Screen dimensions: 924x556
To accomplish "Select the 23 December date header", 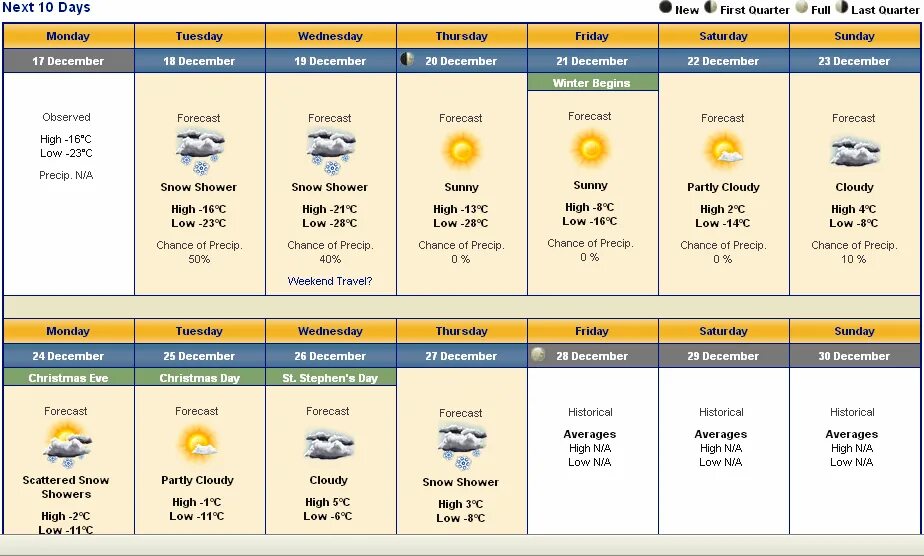I will click(x=855, y=61).
